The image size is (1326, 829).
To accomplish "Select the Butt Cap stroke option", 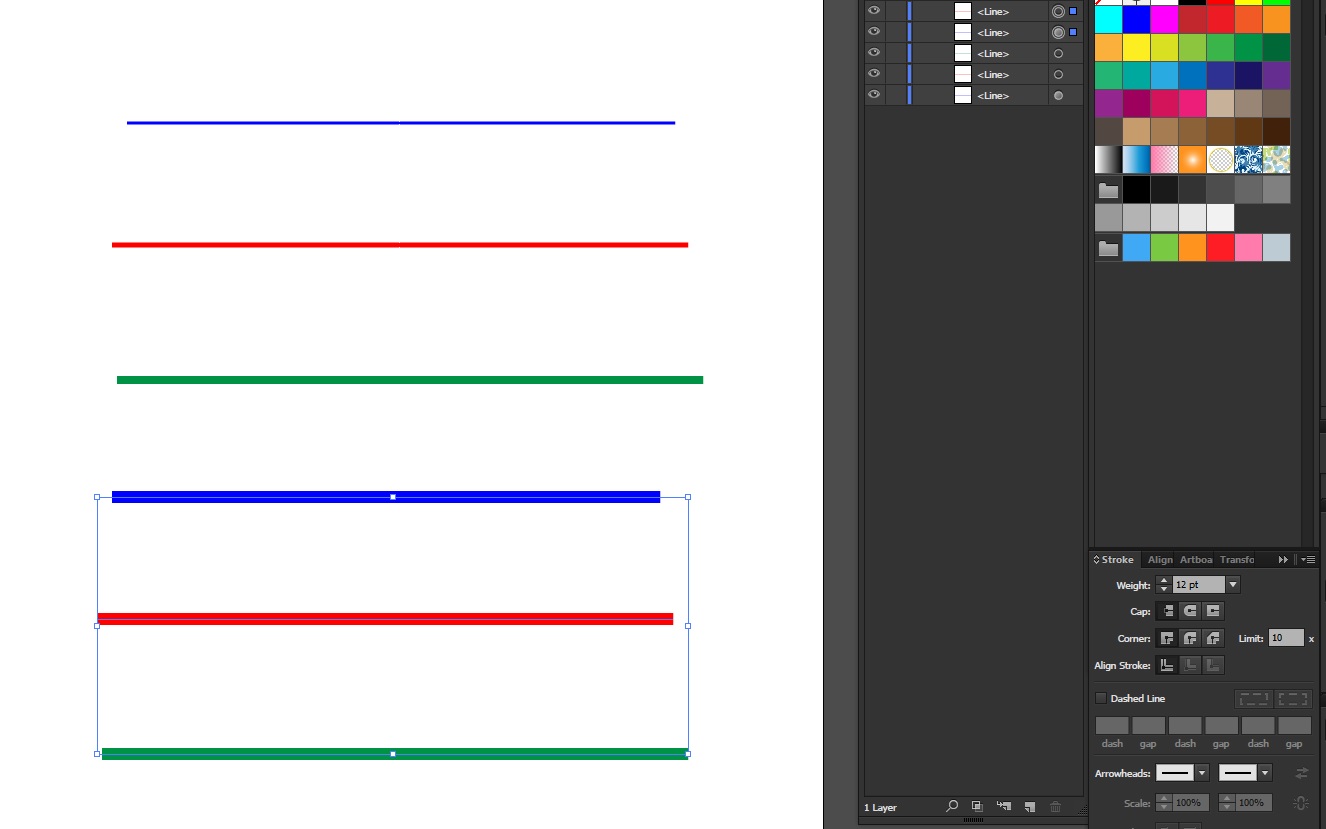I will pyautogui.click(x=1166, y=611).
